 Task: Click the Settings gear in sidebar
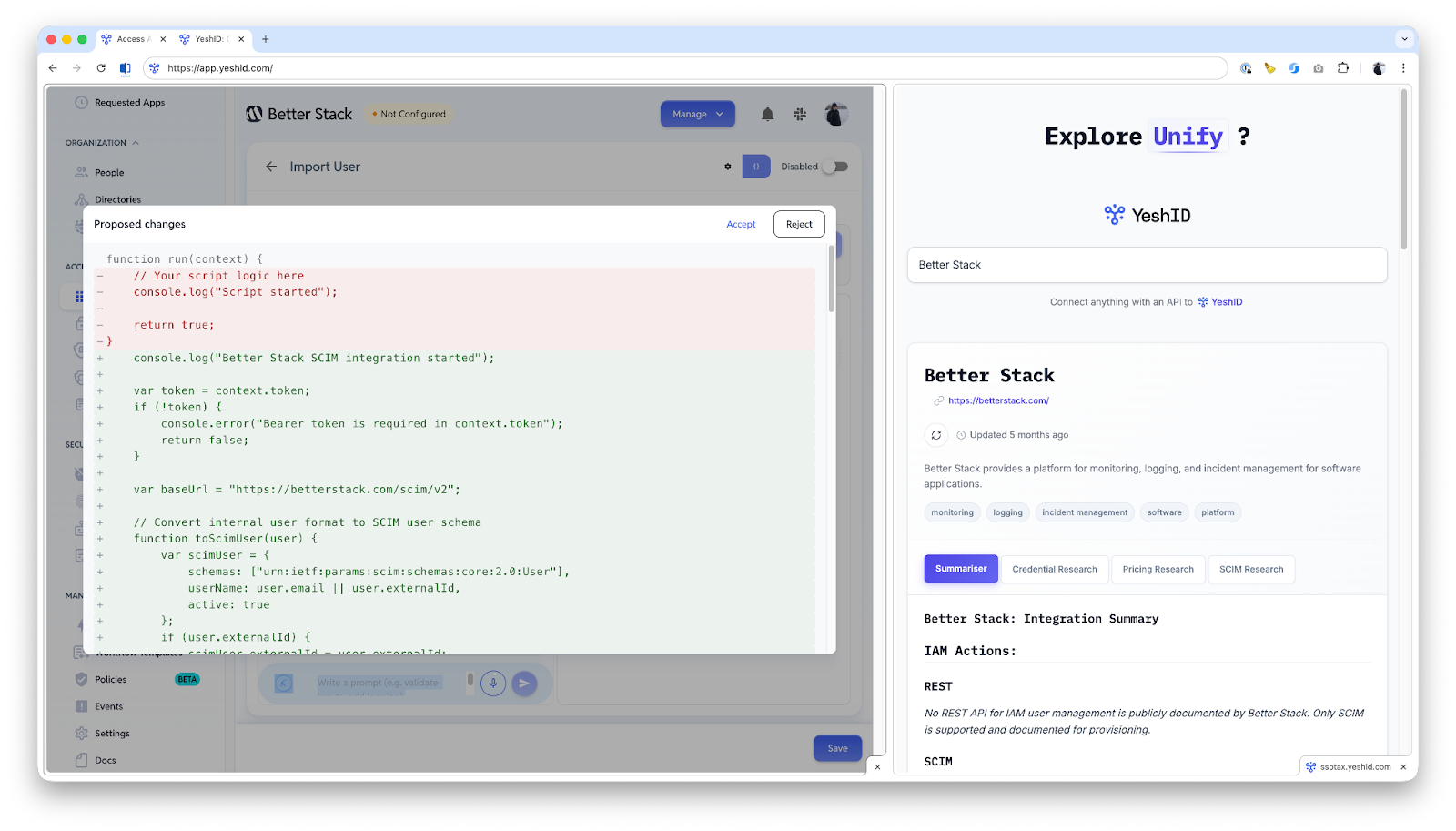(x=81, y=734)
